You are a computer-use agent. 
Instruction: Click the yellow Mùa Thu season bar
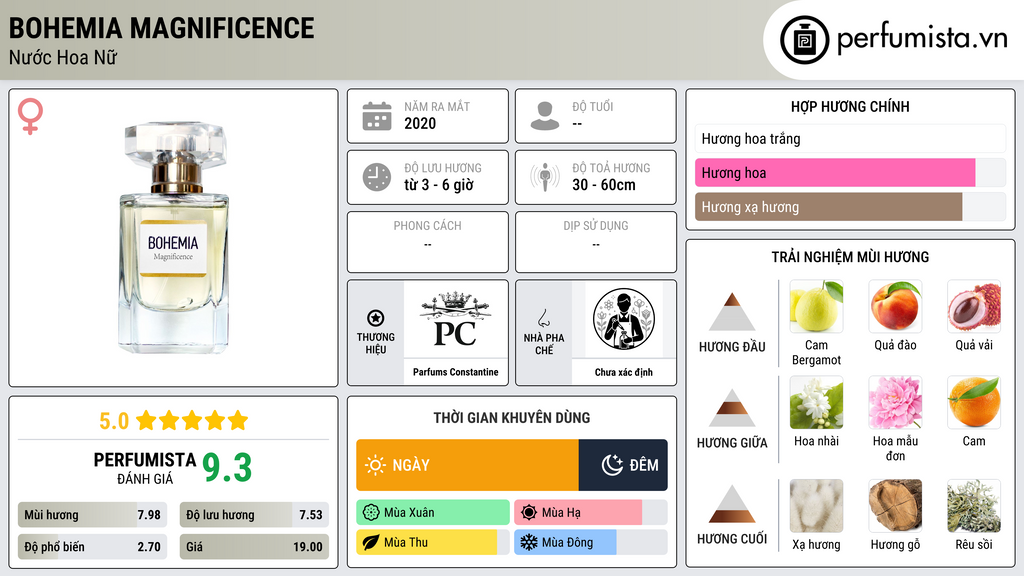click(x=426, y=543)
